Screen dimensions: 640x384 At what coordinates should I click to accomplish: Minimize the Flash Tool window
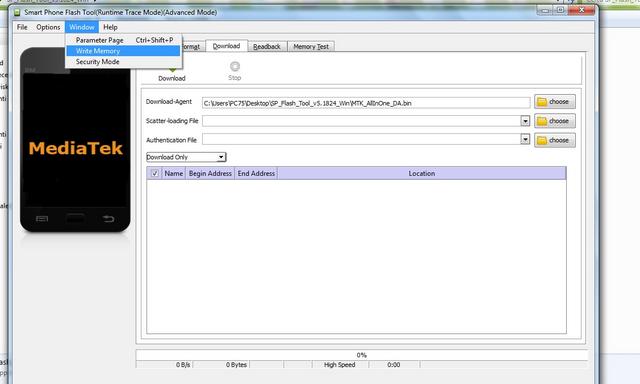pyautogui.click(x=545, y=10)
